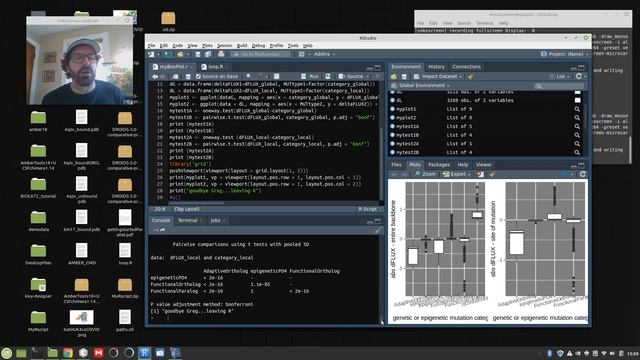Image resolution: width=640 pixels, height=360 pixels.
Task: Open the Project (None) dropdown
Action: point(564,54)
